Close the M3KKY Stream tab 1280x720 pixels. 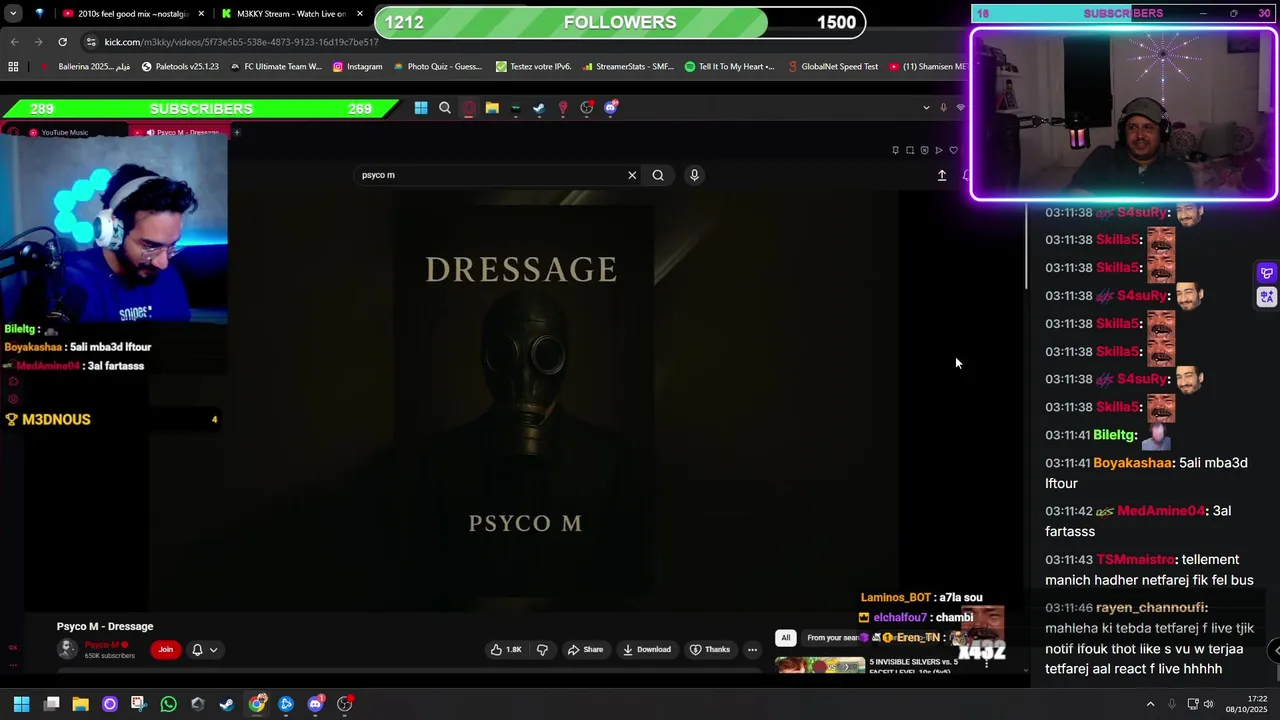click(360, 14)
